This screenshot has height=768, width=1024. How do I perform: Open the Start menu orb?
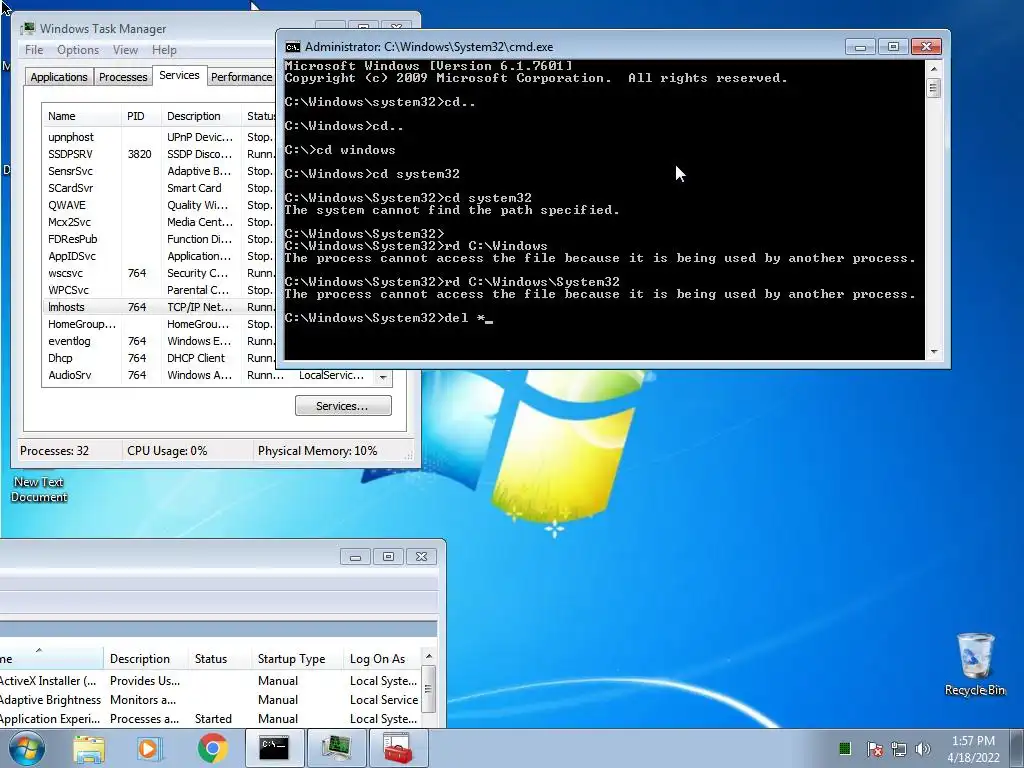[x=27, y=748]
